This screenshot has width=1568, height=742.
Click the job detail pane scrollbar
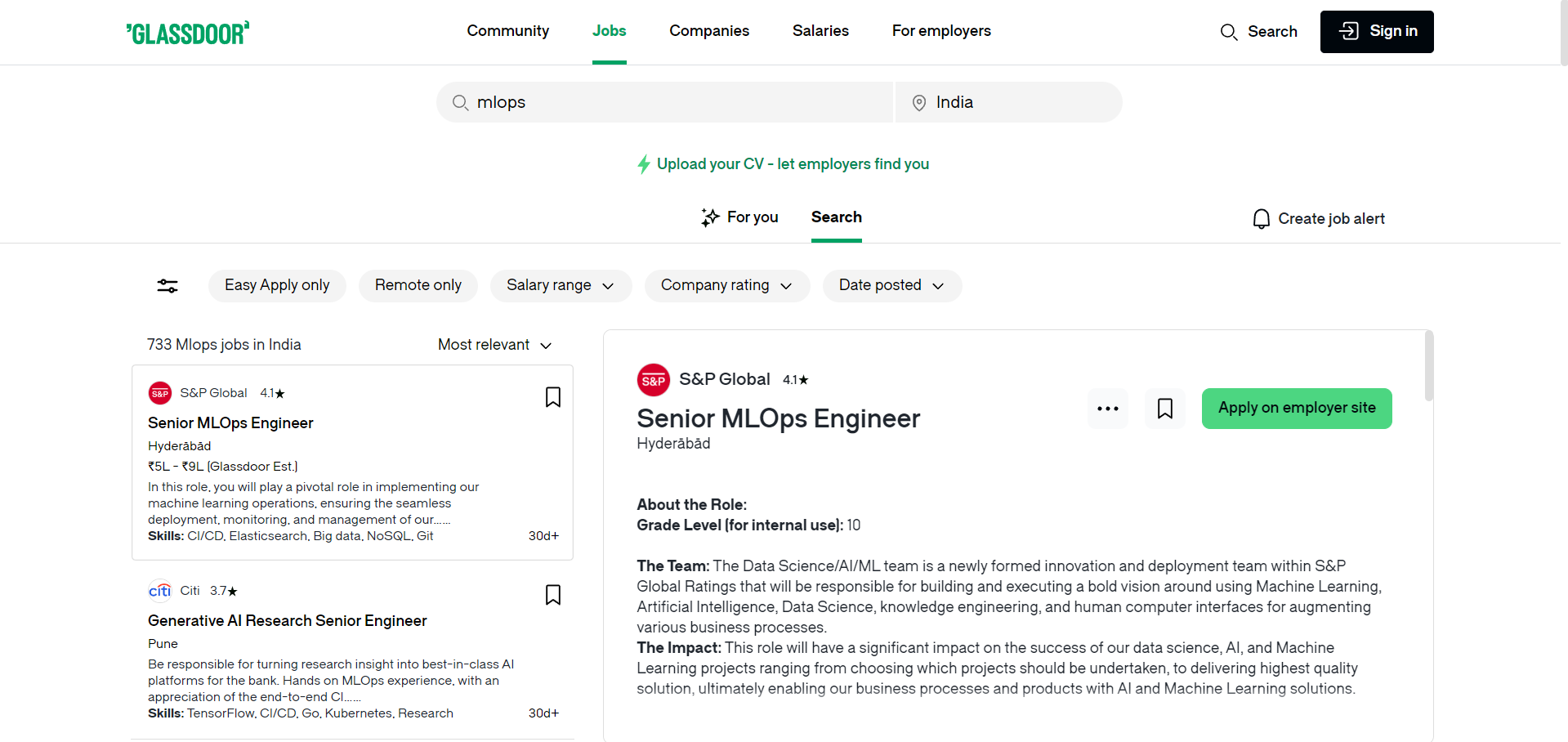(1429, 365)
